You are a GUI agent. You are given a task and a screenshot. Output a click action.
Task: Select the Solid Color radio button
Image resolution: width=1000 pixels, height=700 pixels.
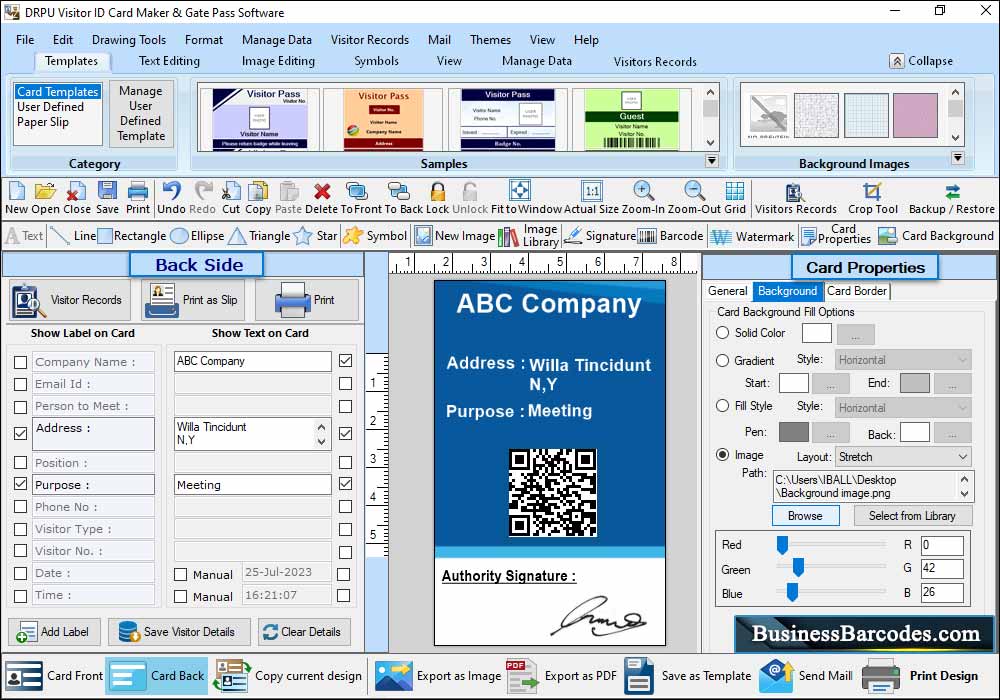pos(722,333)
